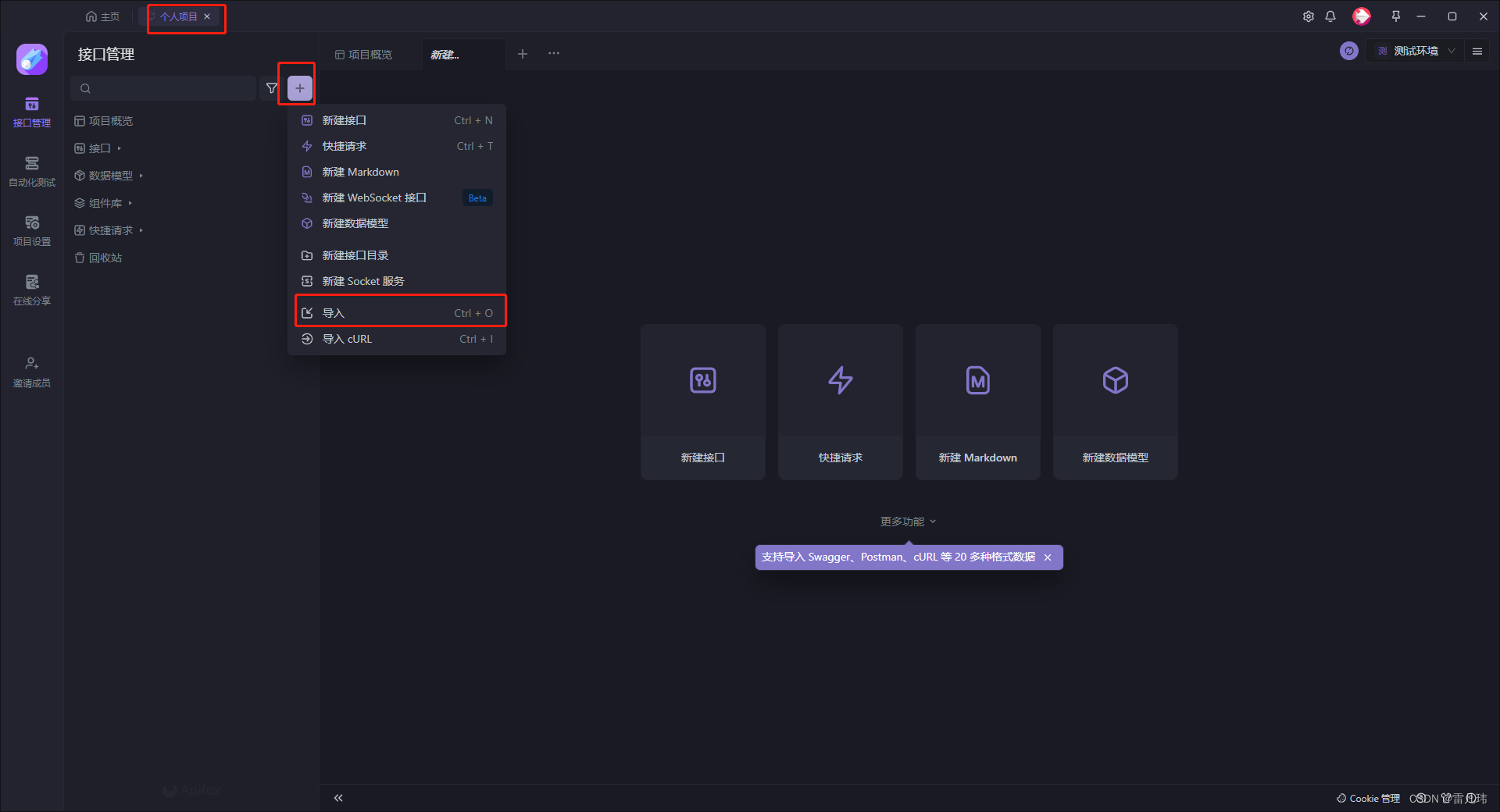
Task: Choose 新建接口目录 menu entry
Action: coord(397,255)
